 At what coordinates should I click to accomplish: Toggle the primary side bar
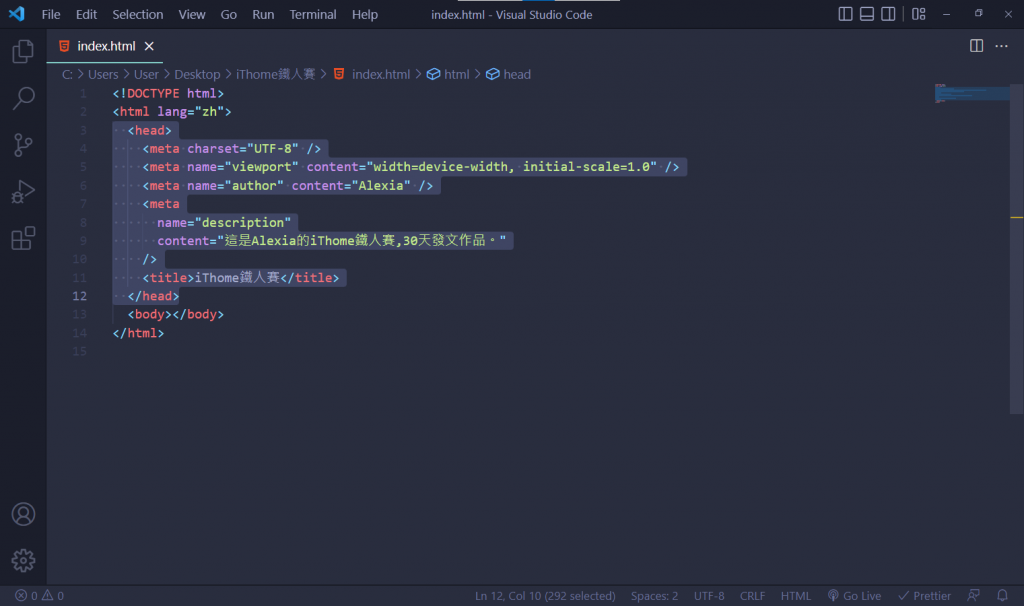coord(845,14)
